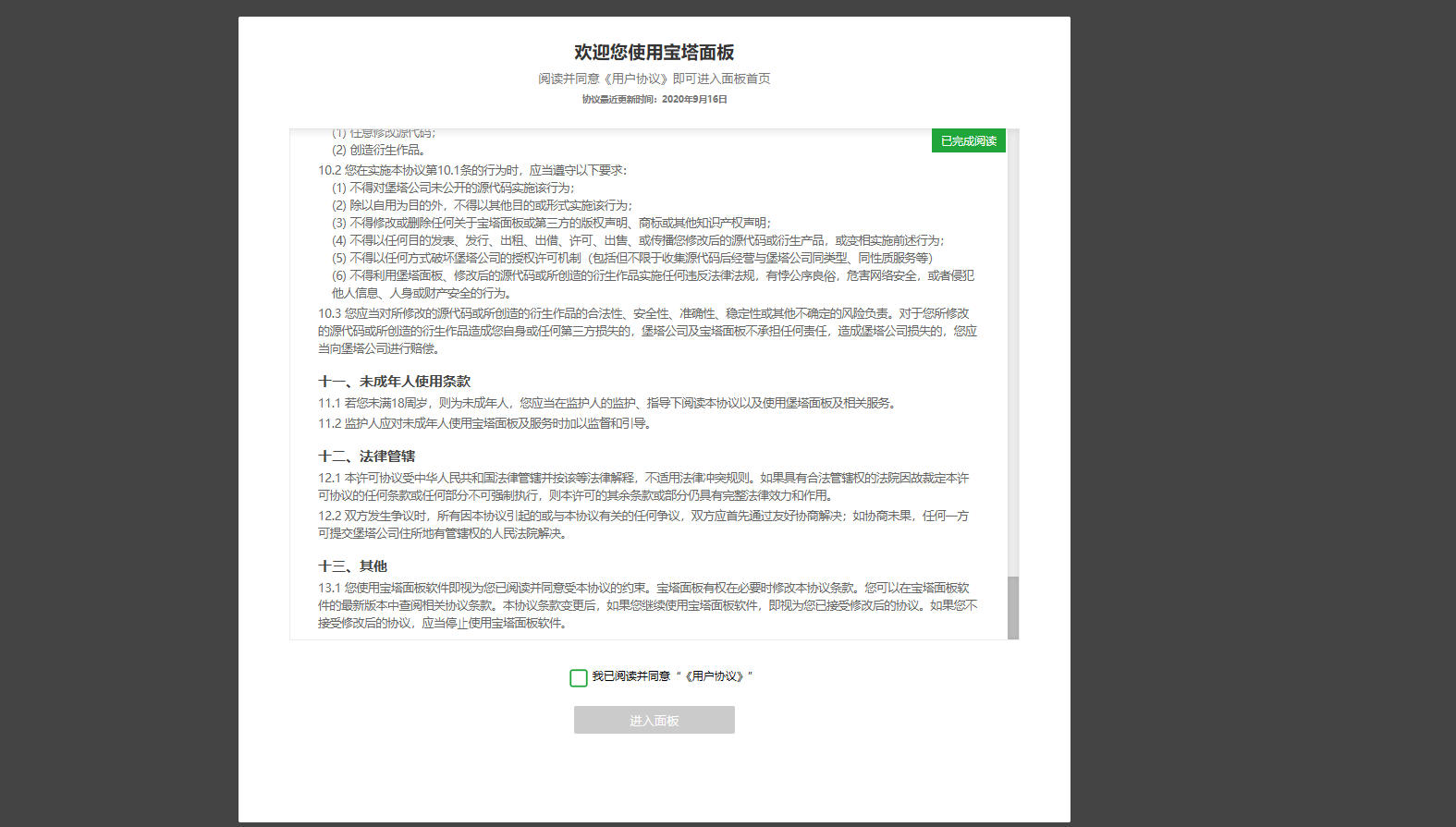1456x827 pixels.
Task: Click clause 12.1 governing law paragraph
Action: point(643,486)
